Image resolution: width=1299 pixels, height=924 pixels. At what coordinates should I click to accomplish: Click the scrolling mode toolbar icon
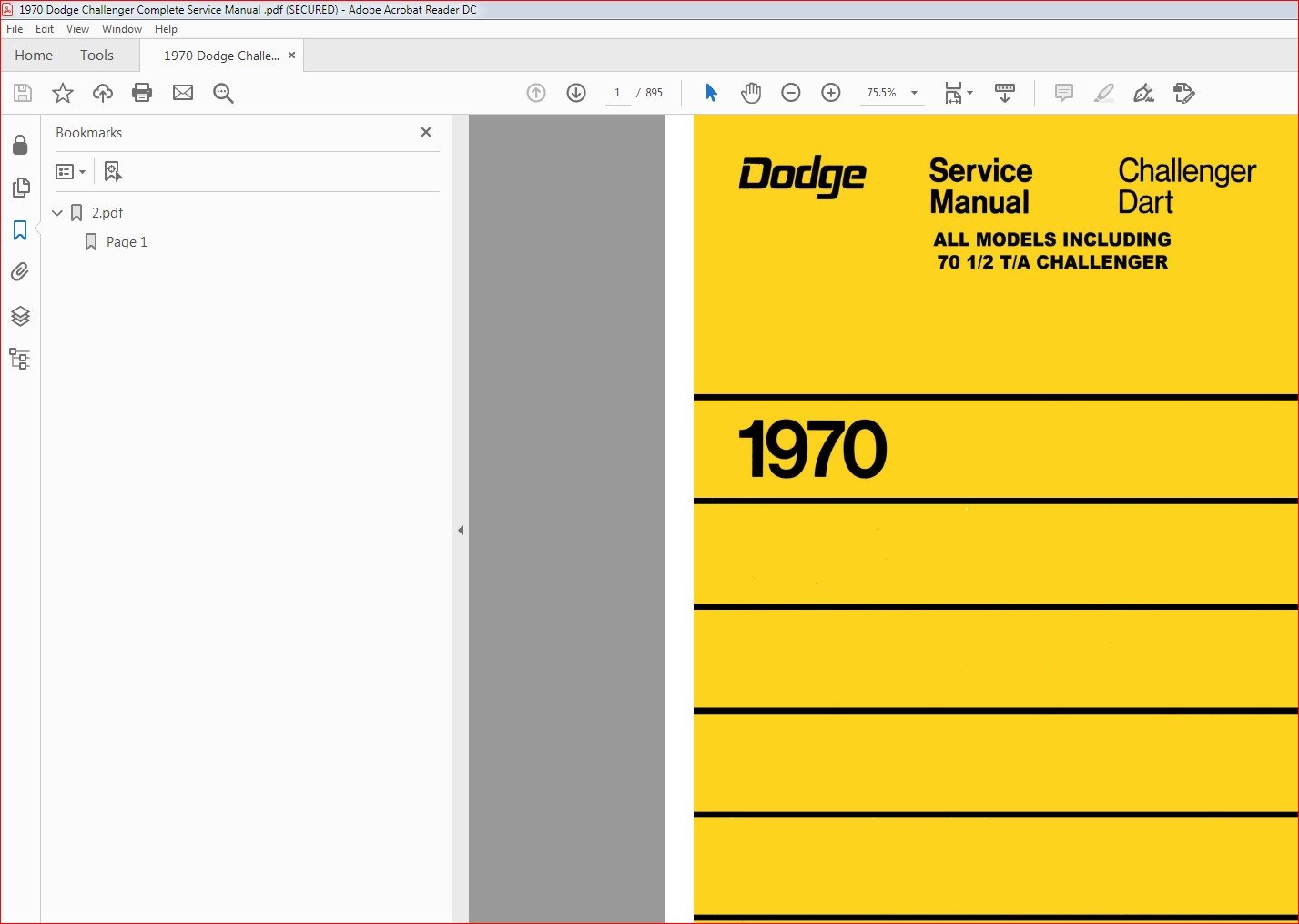(x=1005, y=93)
